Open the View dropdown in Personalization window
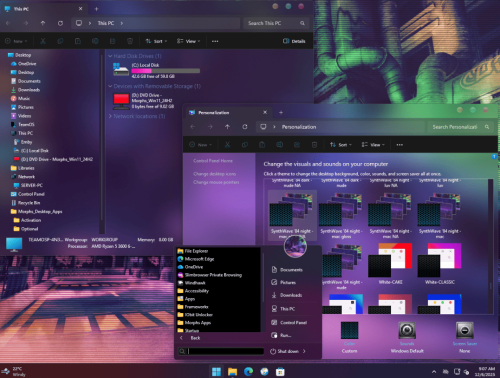This screenshot has width=500, height=378. pos(373,145)
